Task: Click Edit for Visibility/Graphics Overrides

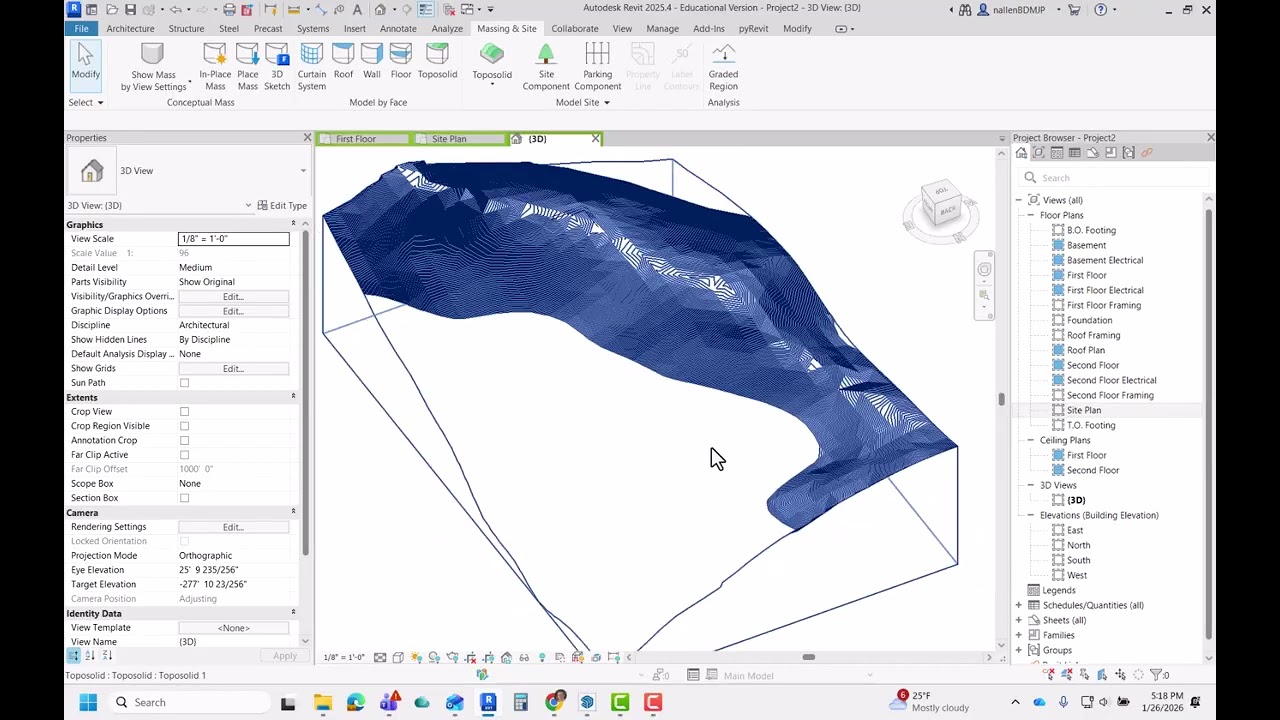Action: 233,297
